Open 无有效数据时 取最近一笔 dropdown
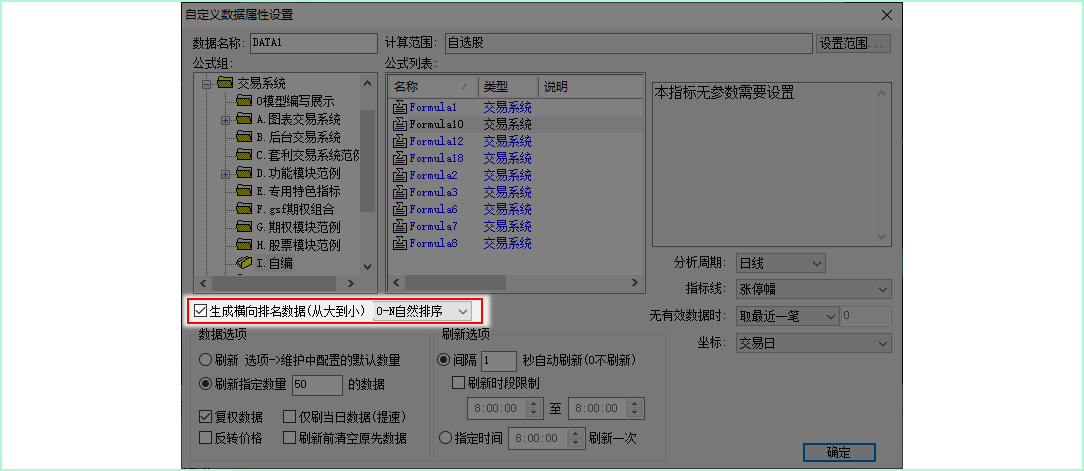This screenshot has width=1084, height=471. pyautogui.click(x=787, y=317)
